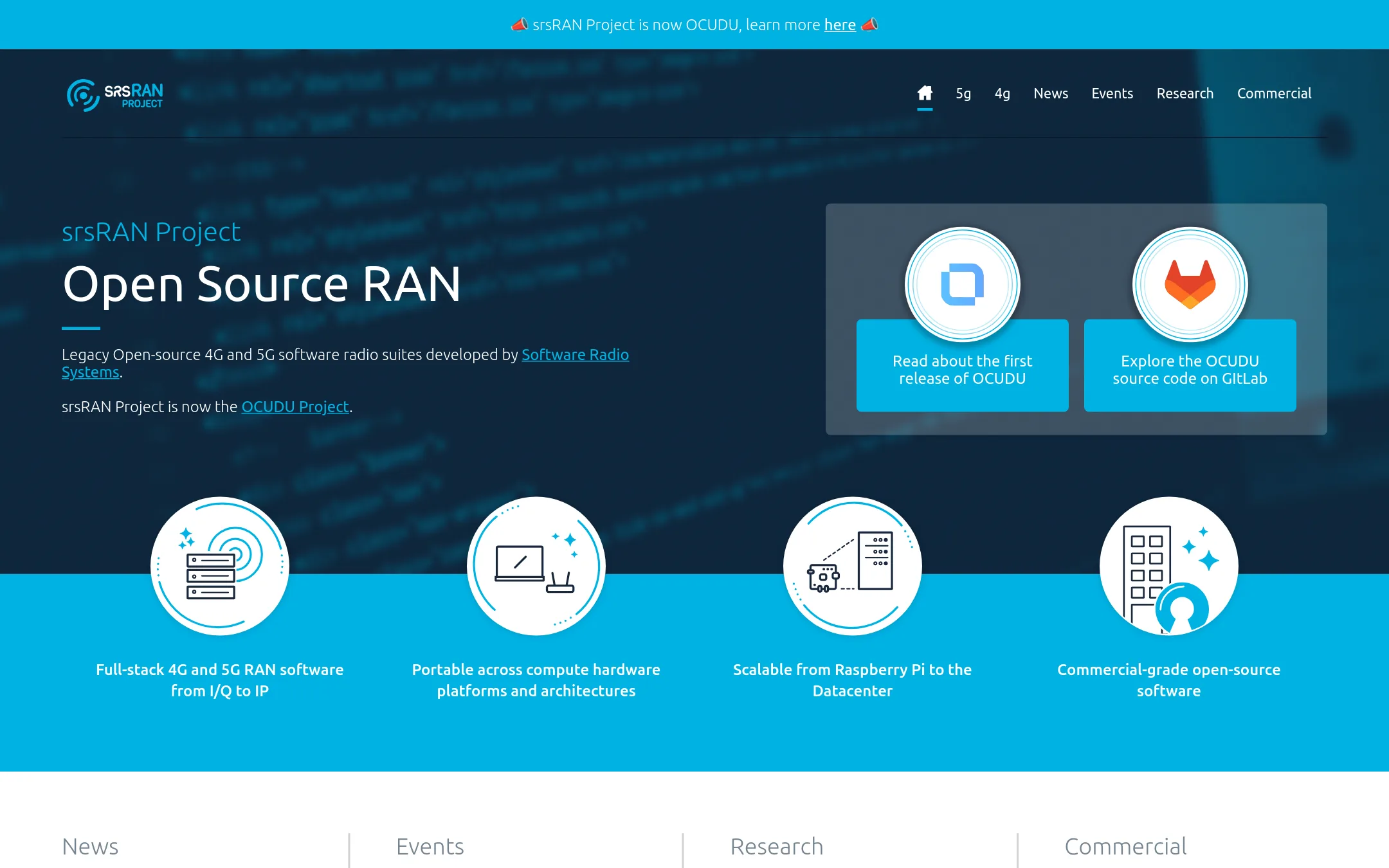The height and width of the screenshot is (868, 1389).
Task: Open the Commercial navigation item
Action: point(1274,93)
